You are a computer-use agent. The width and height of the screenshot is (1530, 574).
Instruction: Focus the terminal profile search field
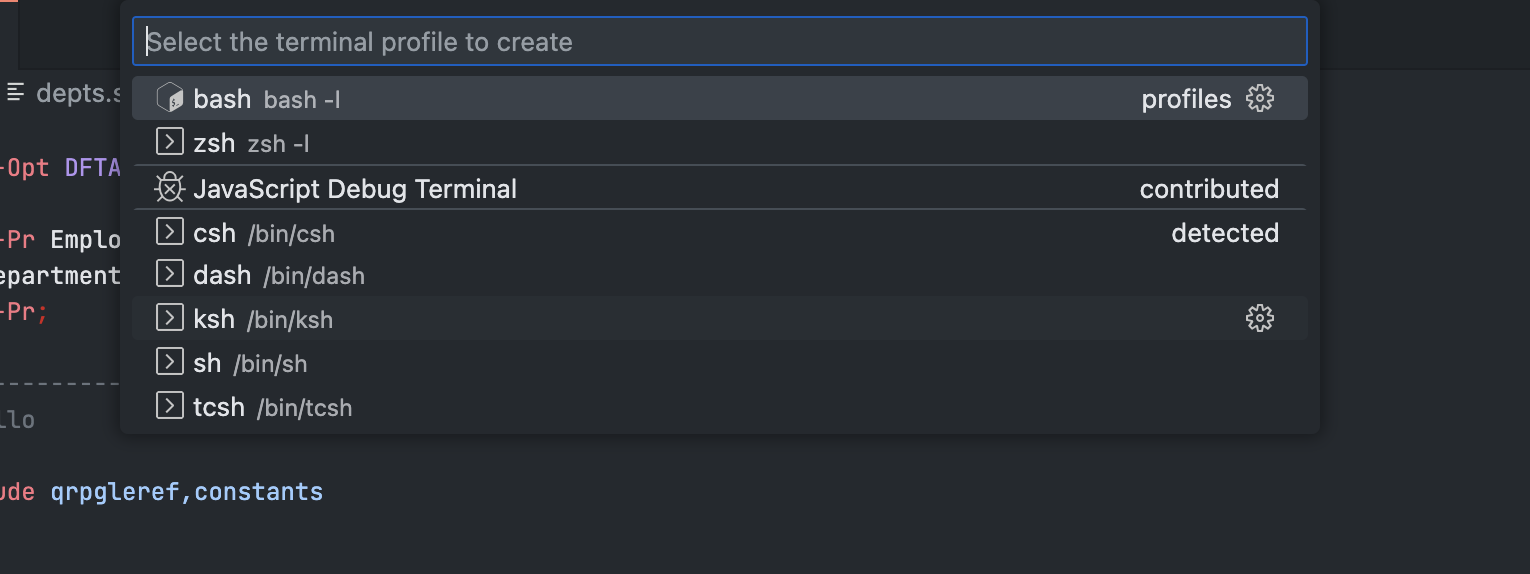tap(720, 41)
